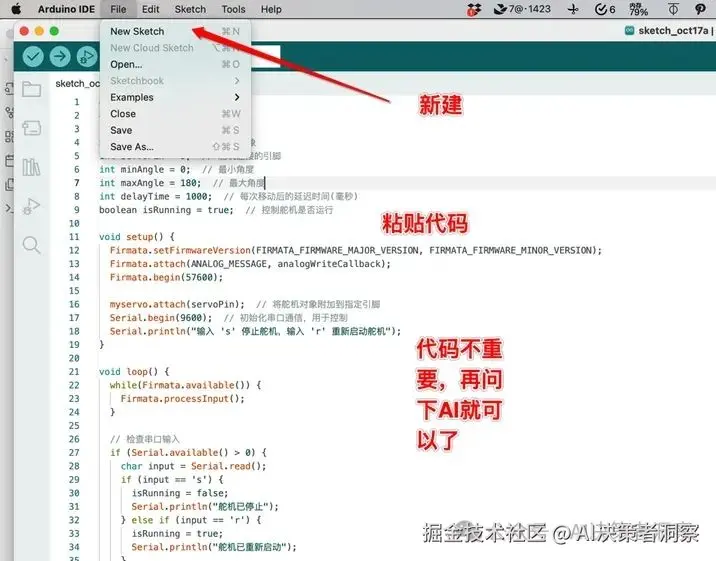716x561 pixels.
Task: Open the Boards Manager sidebar icon
Action: [32, 127]
